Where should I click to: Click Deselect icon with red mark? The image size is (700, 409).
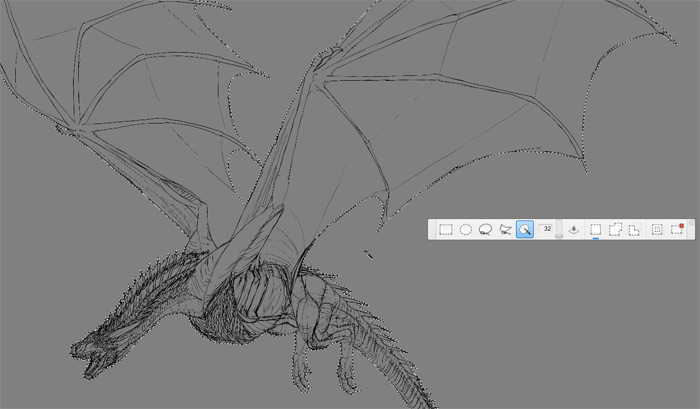point(677,229)
